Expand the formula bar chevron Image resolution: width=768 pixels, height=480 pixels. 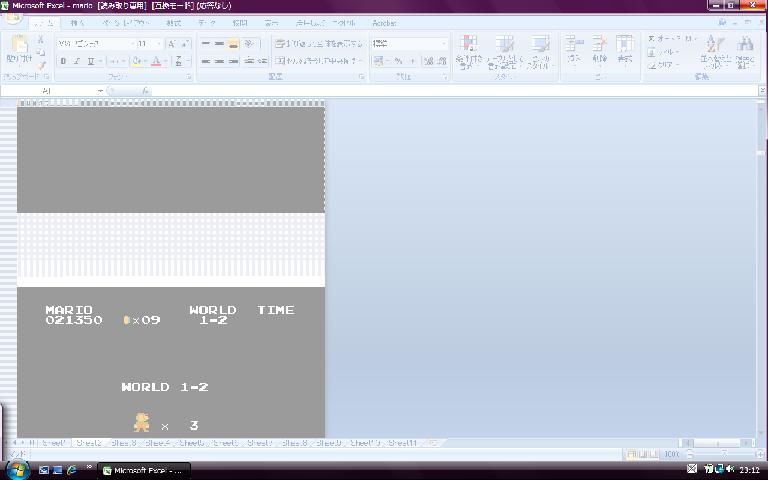(762, 91)
